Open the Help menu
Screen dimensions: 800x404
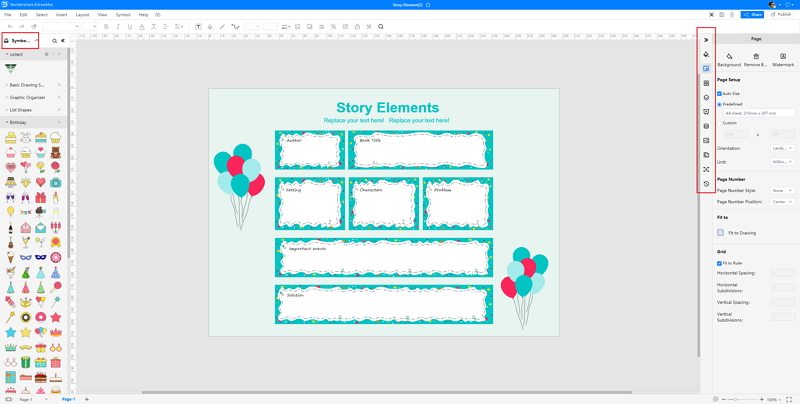point(143,15)
